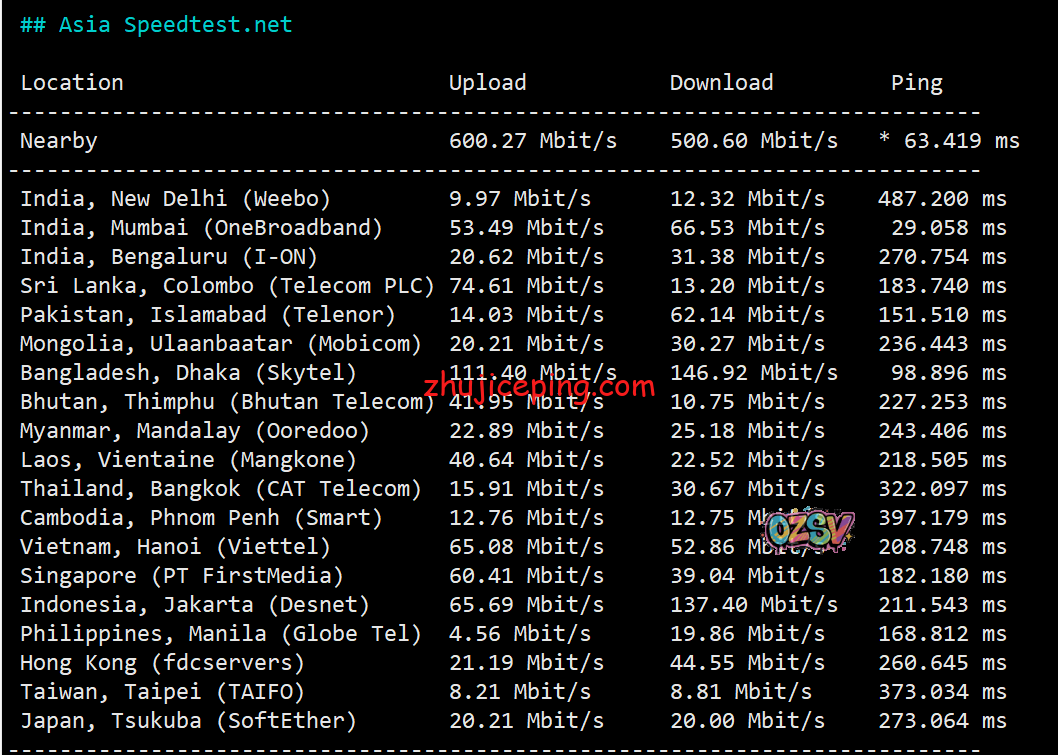Click Bangladesh Dhaka download value 146.92 Mbit/s
Image resolution: width=1058 pixels, height=755 pixels.
tap(753, 373)
